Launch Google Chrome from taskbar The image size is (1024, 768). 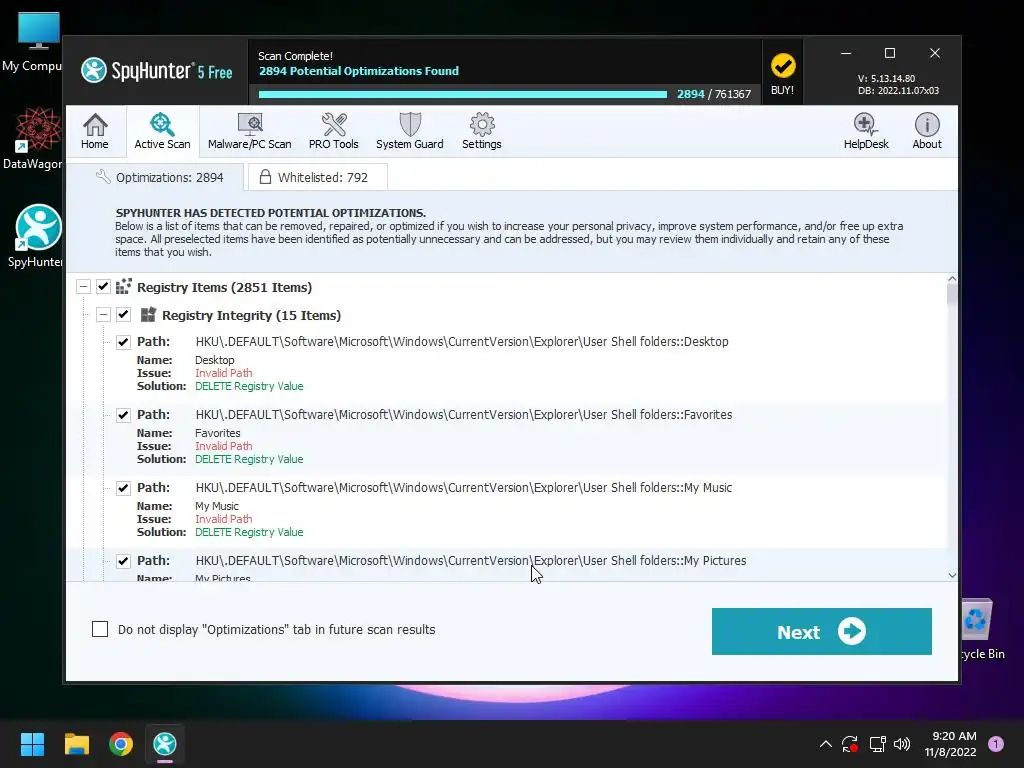coord(121,744)
